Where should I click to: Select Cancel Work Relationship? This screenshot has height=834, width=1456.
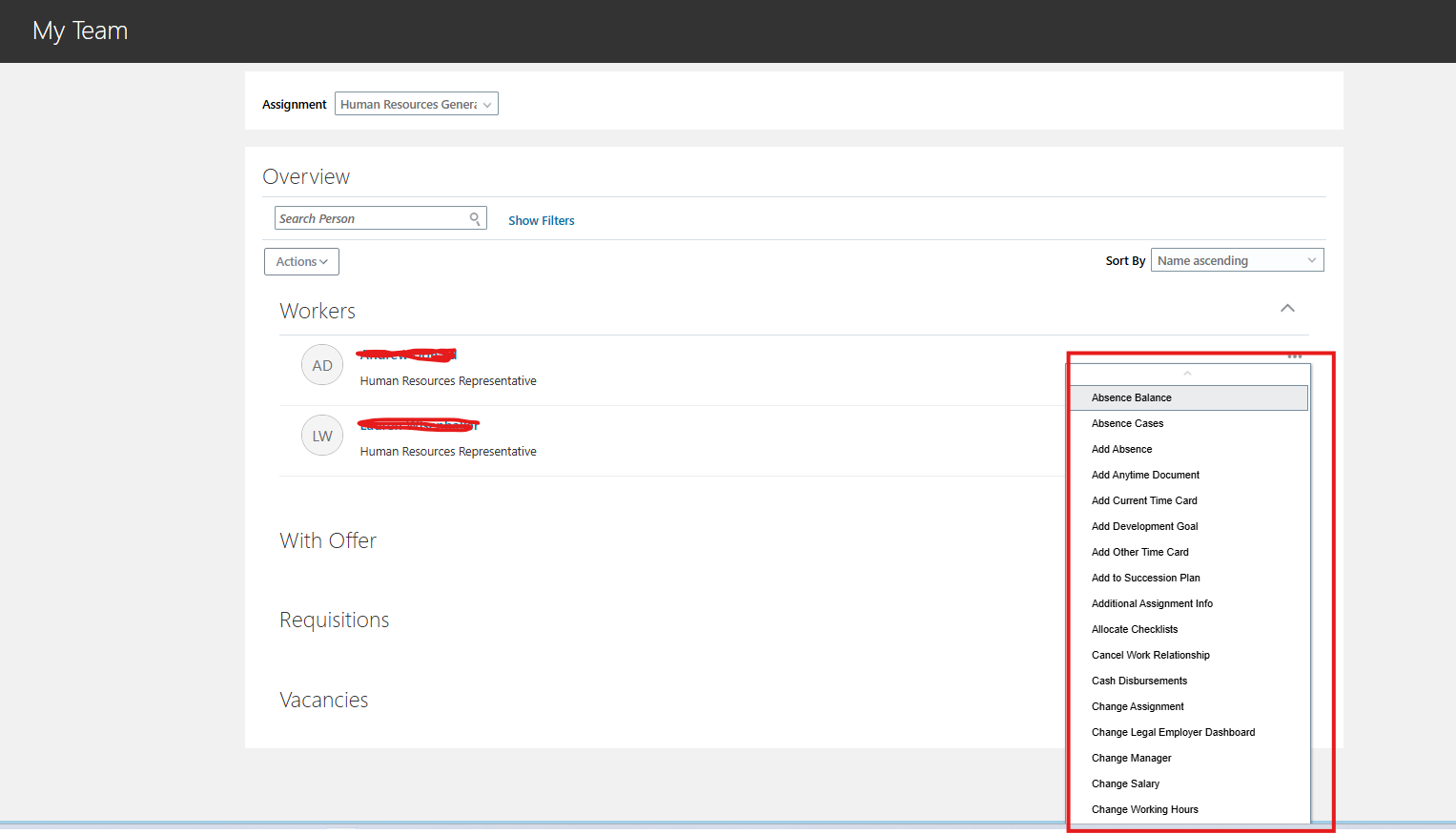[x=1150, y=655]
